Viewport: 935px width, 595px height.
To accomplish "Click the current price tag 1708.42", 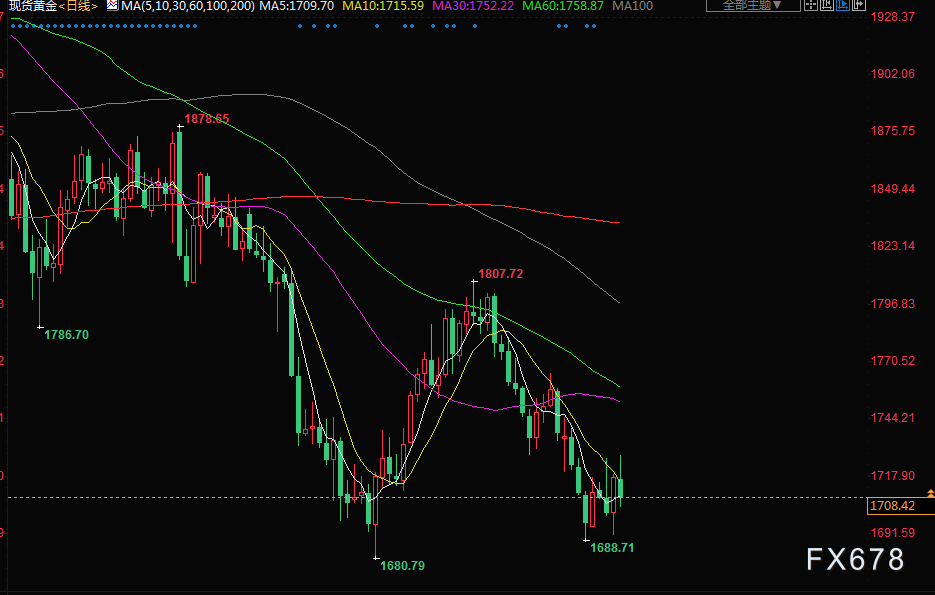I will (892, 507).
